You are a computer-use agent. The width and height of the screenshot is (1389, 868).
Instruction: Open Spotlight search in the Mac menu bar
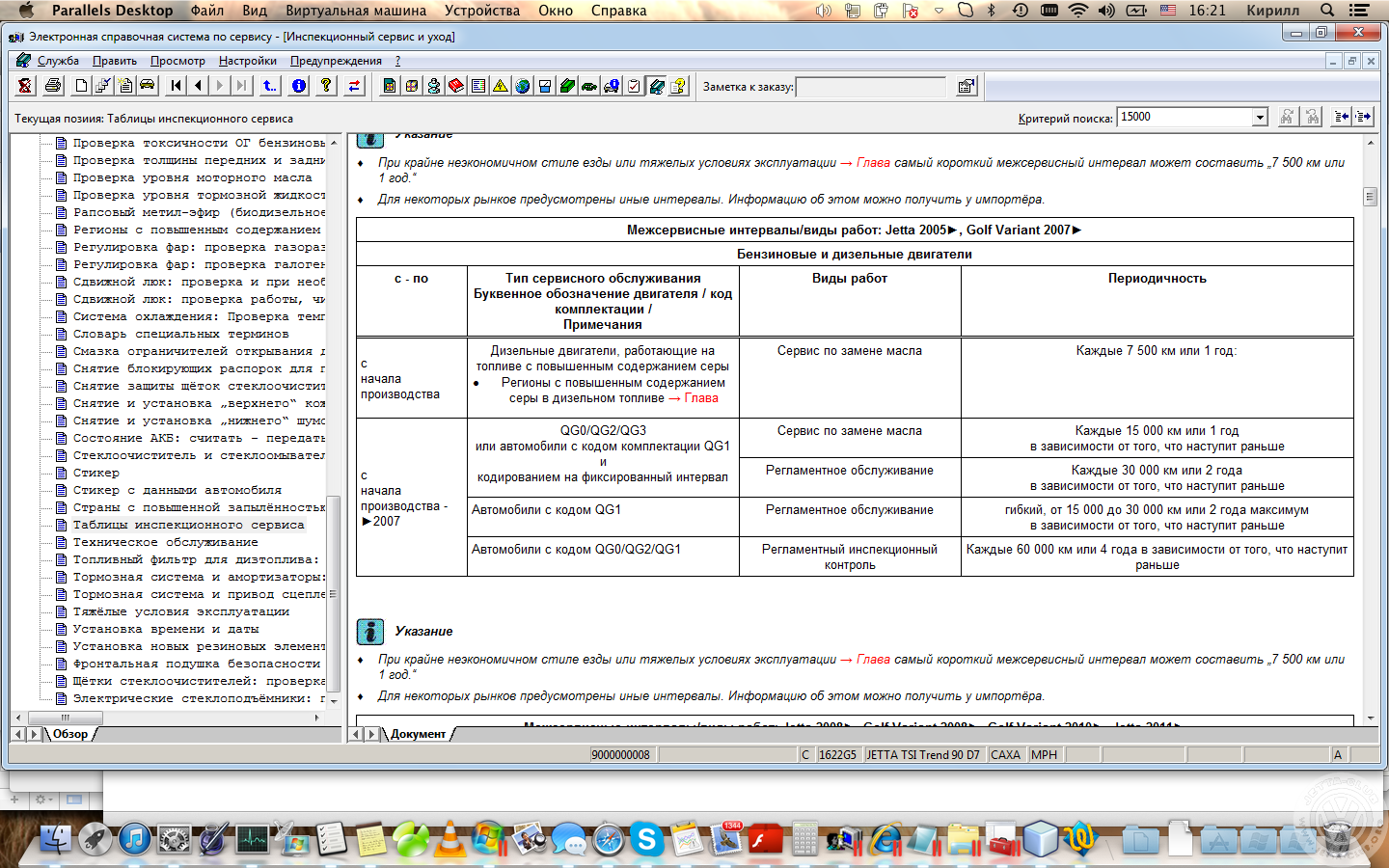[1327, 11]
